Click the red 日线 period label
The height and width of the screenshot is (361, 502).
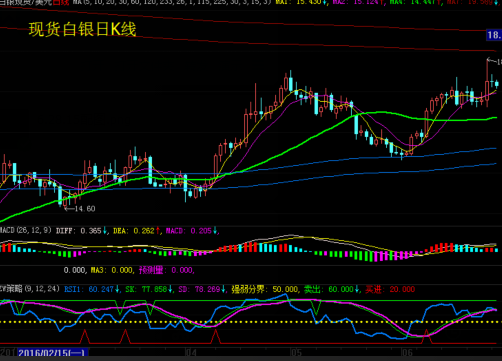pos(61,2)
